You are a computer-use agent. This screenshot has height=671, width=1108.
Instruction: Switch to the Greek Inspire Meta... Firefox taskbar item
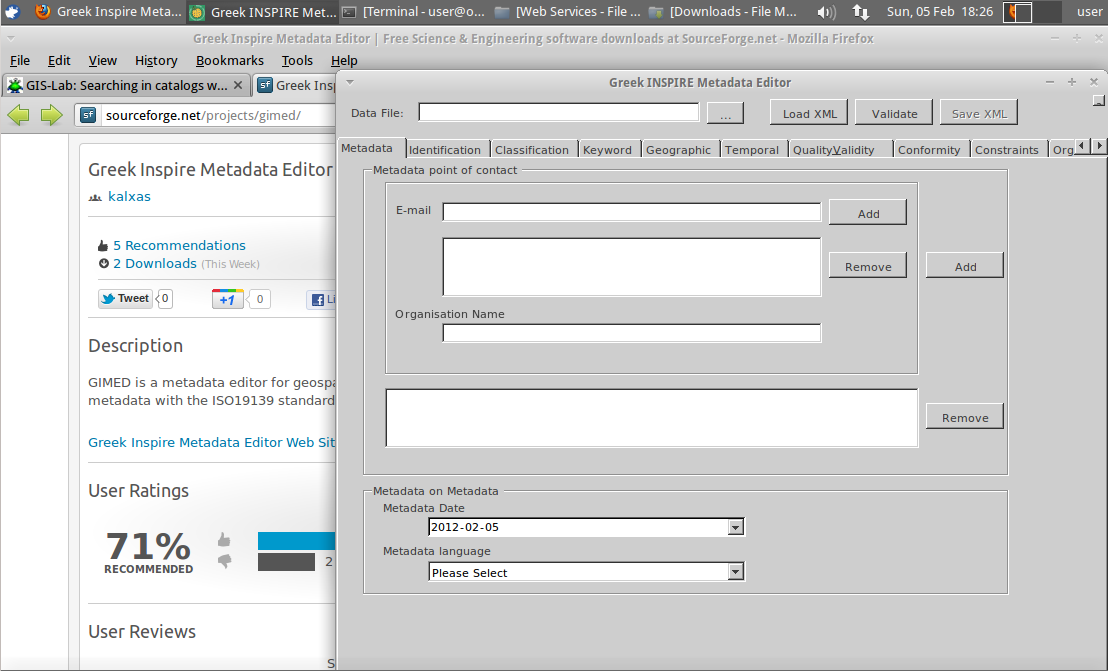(x=108, y=12)
